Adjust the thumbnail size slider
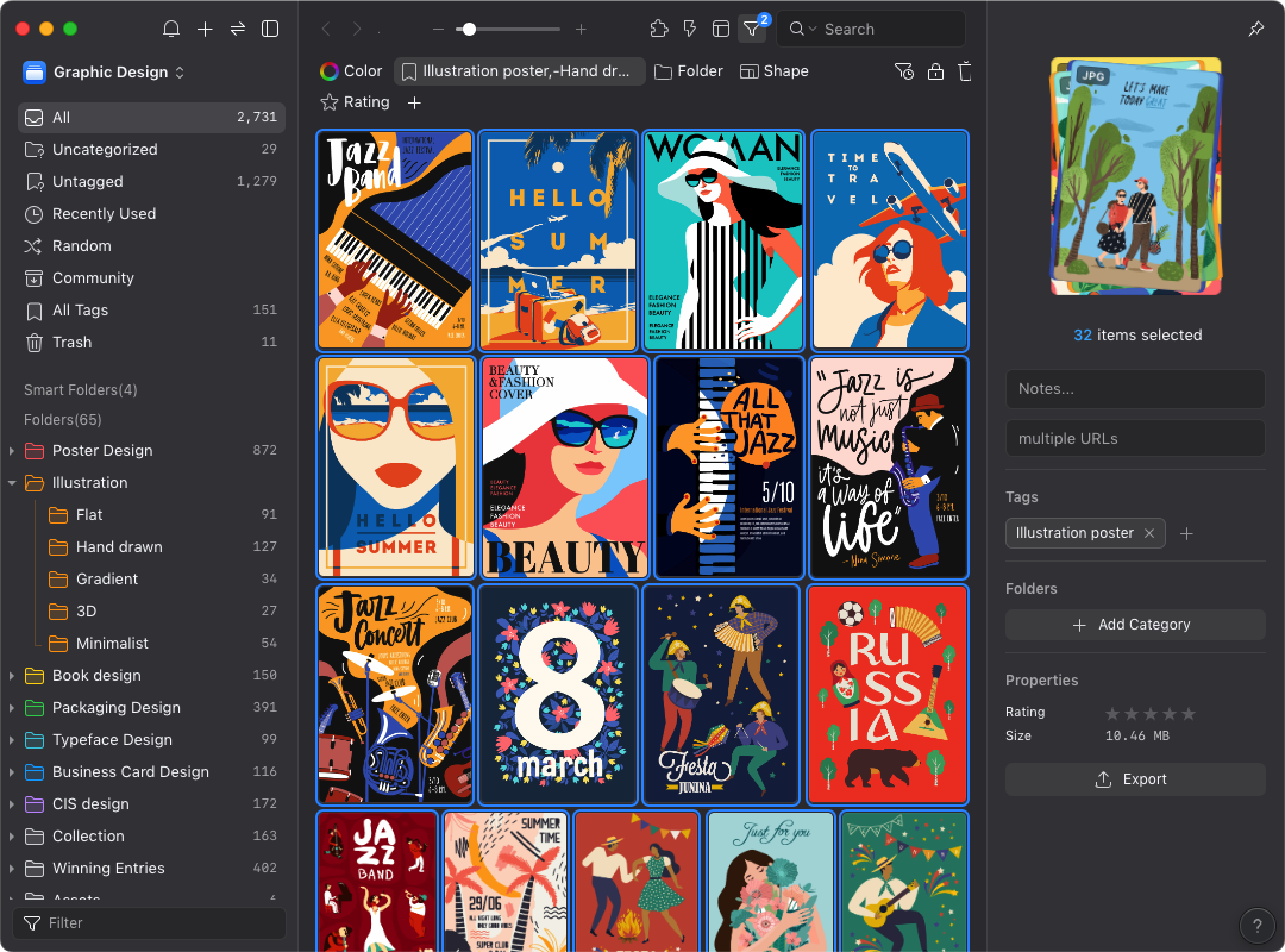1285x952 pixels. [x=469, y=29]
